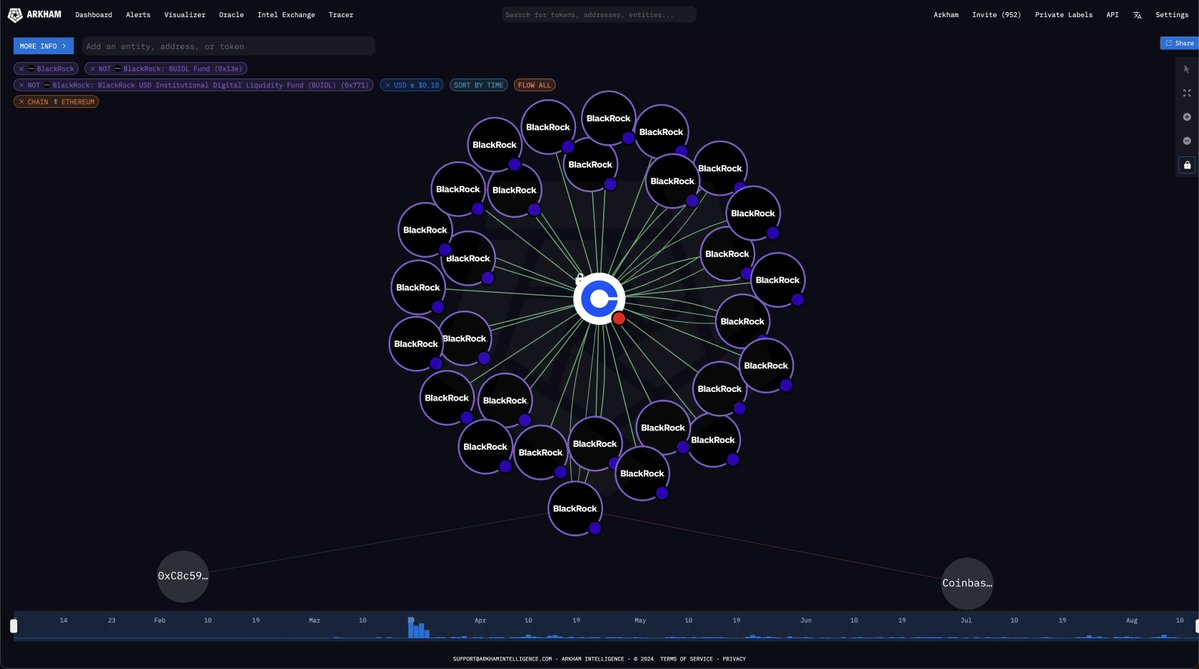This screenshot has width=1199, height=669.
Task: Click the 'Aug' label on the timeline
Action: (x=1132, y=621)
